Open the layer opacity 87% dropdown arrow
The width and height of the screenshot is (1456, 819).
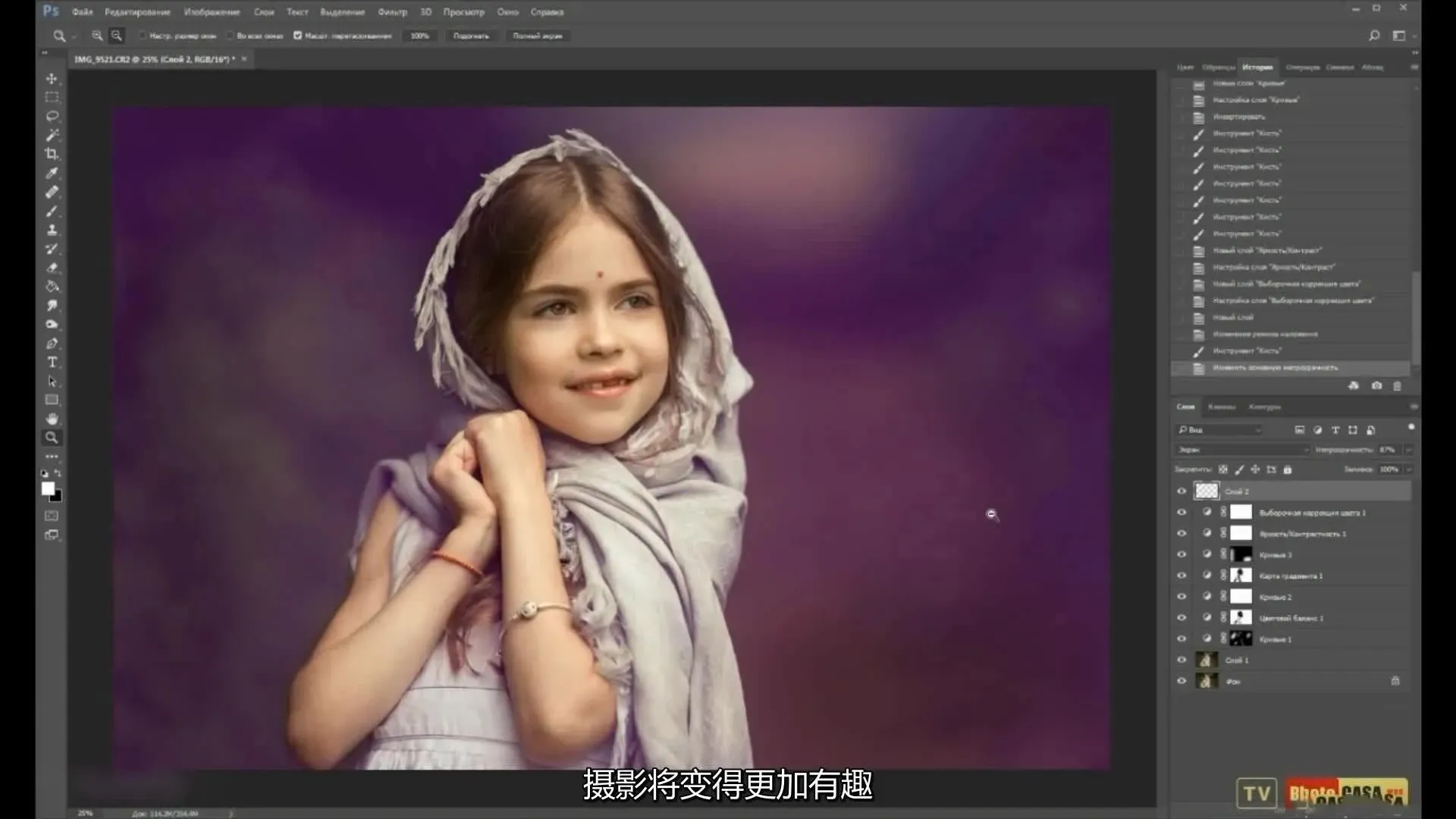pos(1409,450)
